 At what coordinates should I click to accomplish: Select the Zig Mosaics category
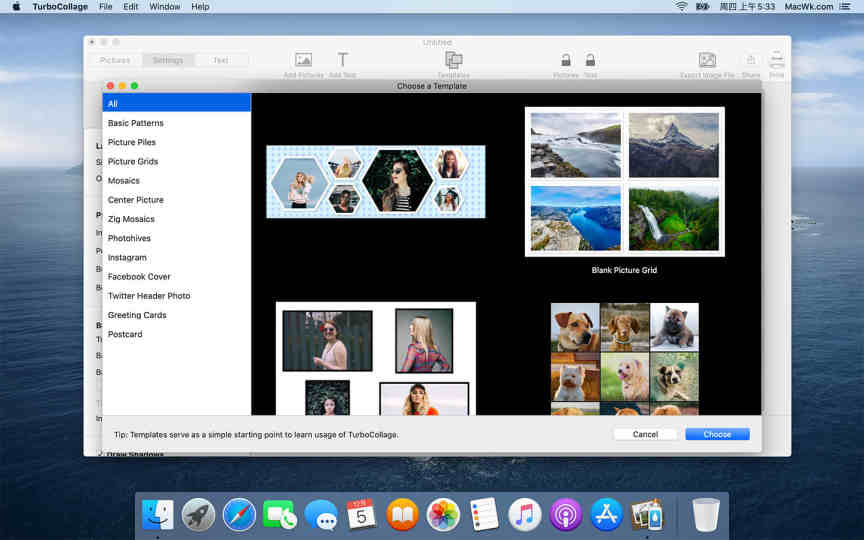click(176, 219)
